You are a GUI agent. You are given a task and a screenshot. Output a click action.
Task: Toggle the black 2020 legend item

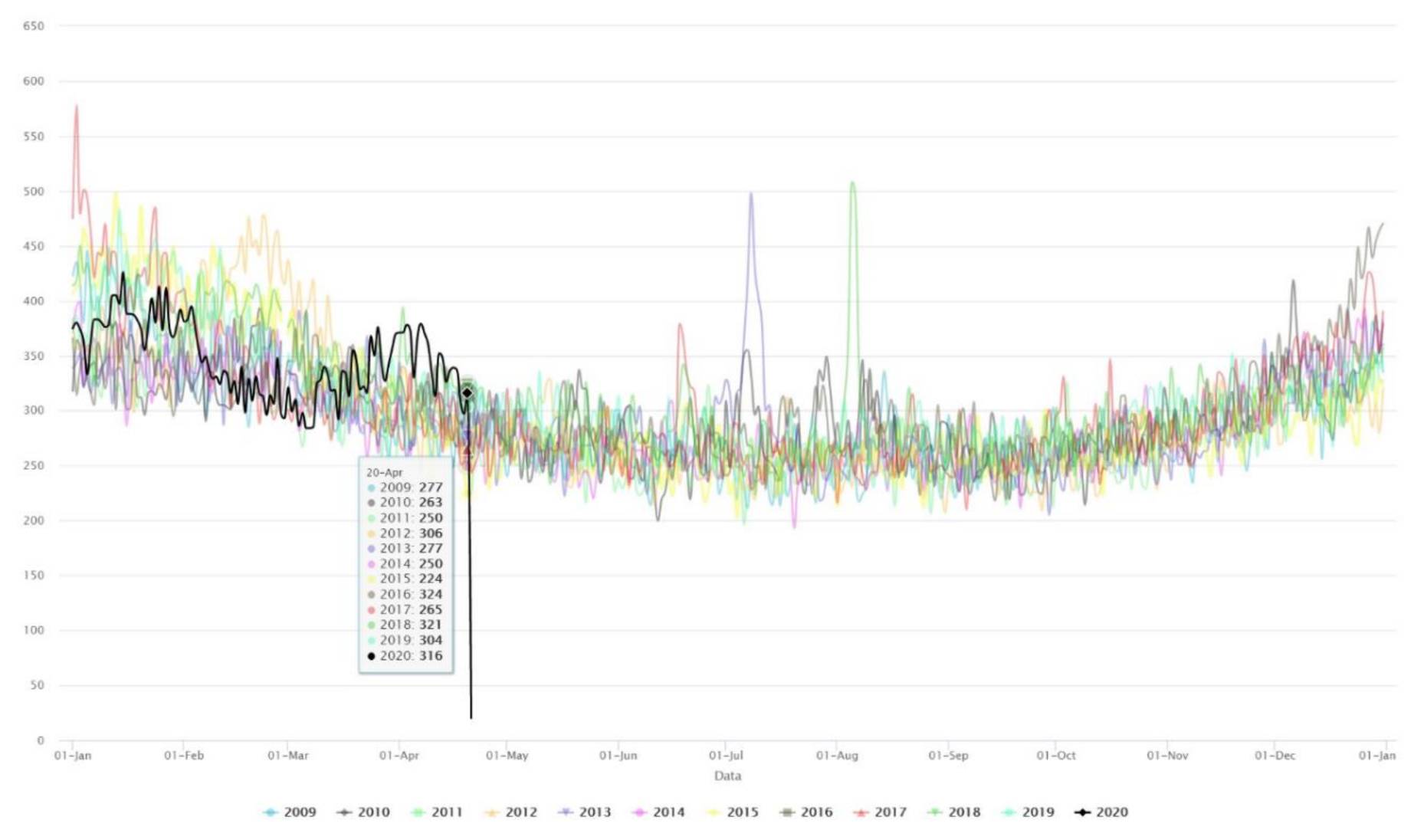pos(1101,812)
